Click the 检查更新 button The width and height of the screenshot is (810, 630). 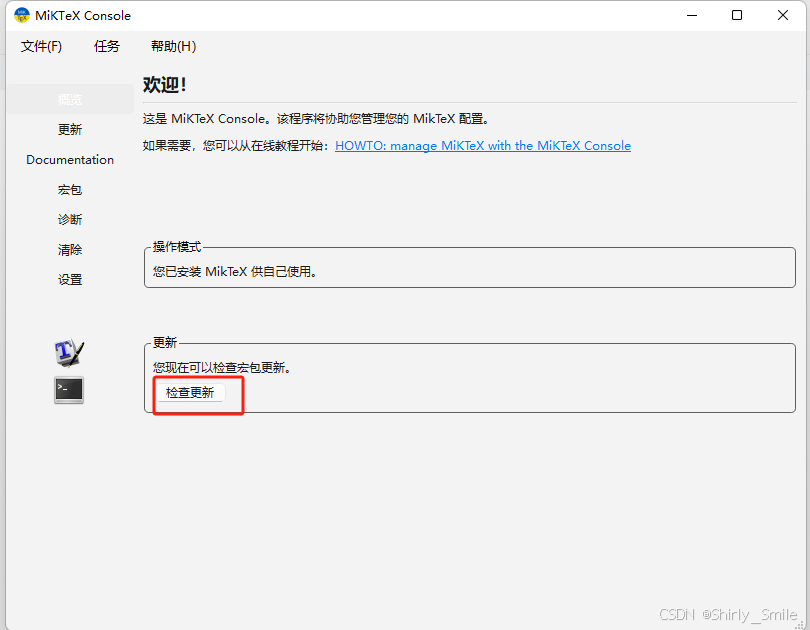point(190,393)
